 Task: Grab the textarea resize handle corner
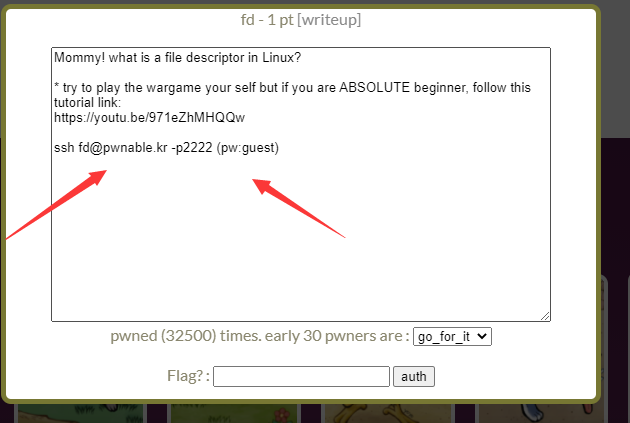click(x=545, y=316)
